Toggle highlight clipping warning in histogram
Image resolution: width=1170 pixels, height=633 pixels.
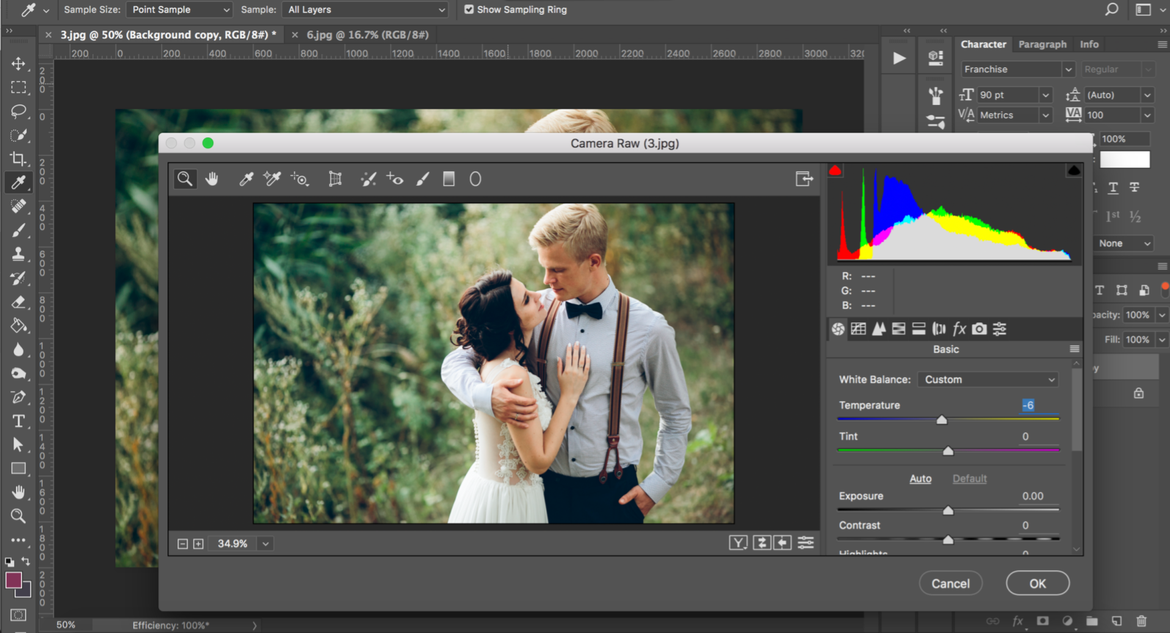click(x=1074, y=171)
